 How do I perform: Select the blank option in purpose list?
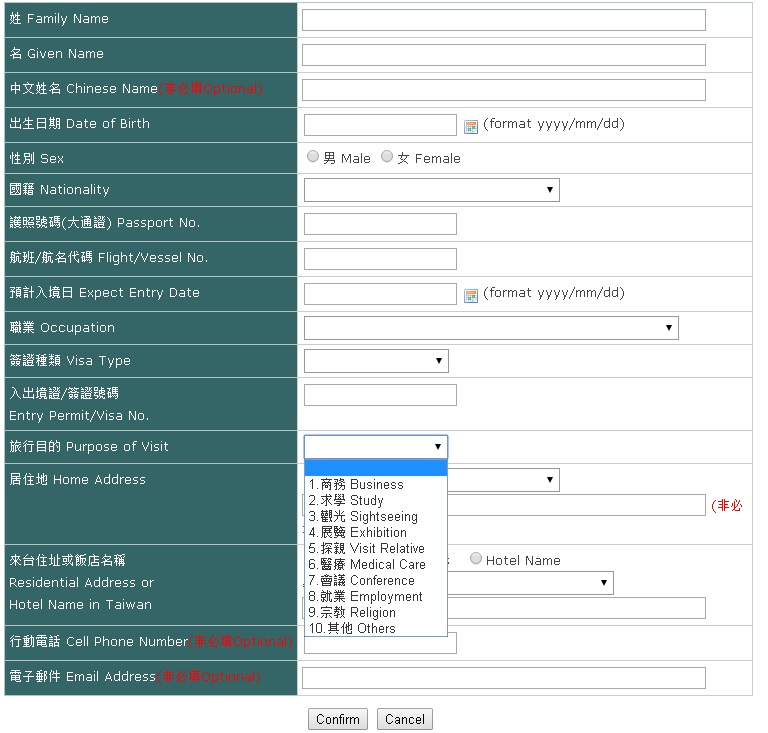tap(376, 468)
